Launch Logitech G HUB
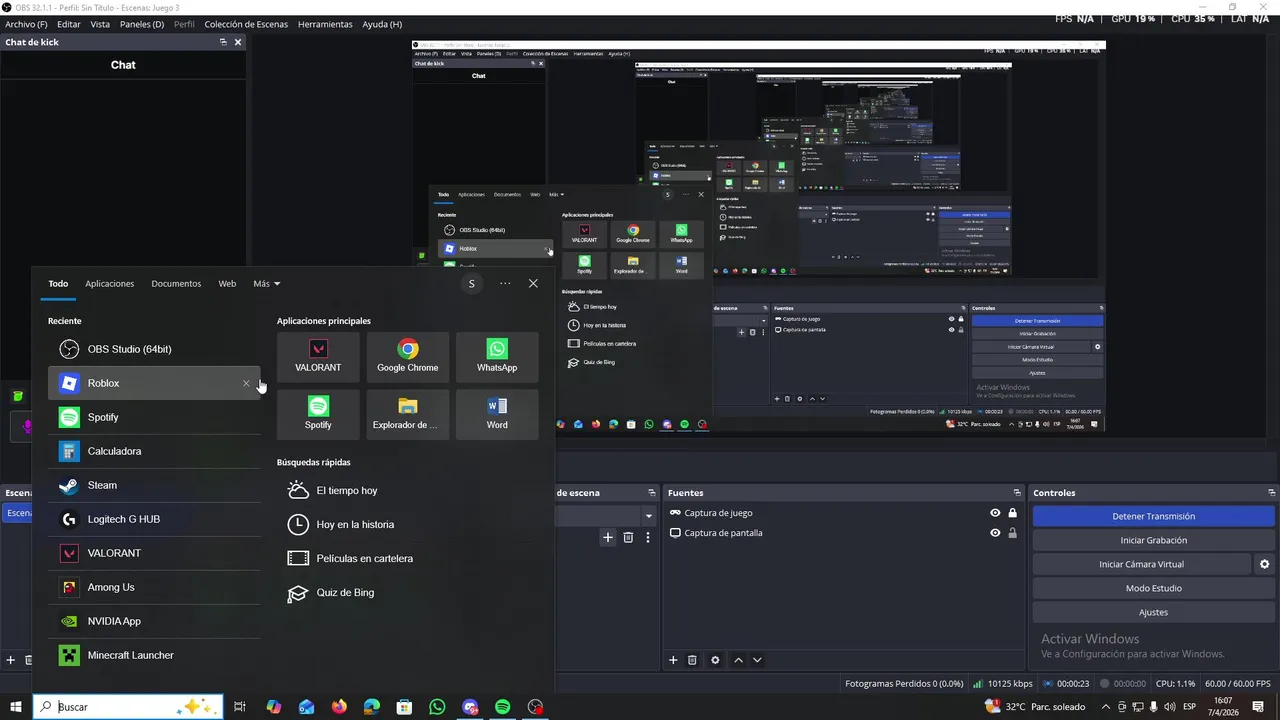The height and width of the screenshot is (720, 1280). 154,519
